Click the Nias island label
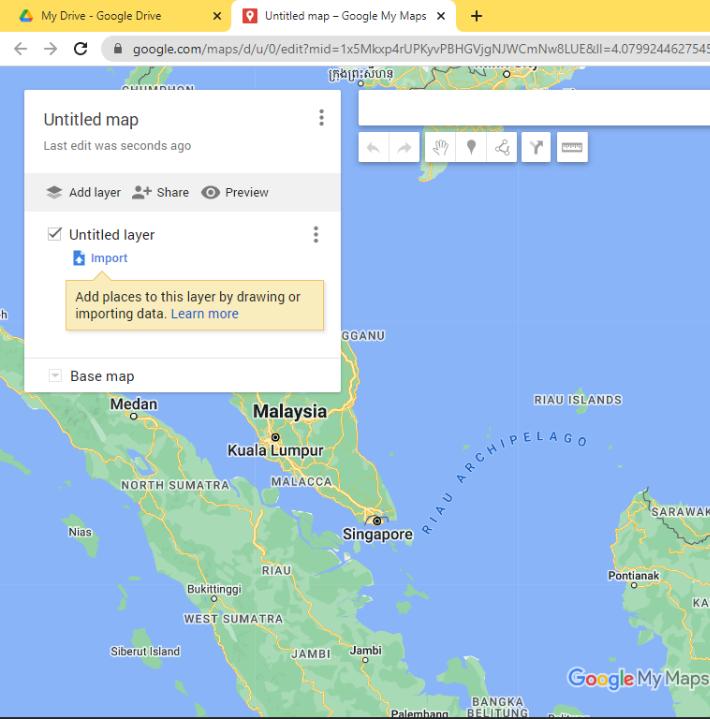710x719 pixels. pos(80,532)
